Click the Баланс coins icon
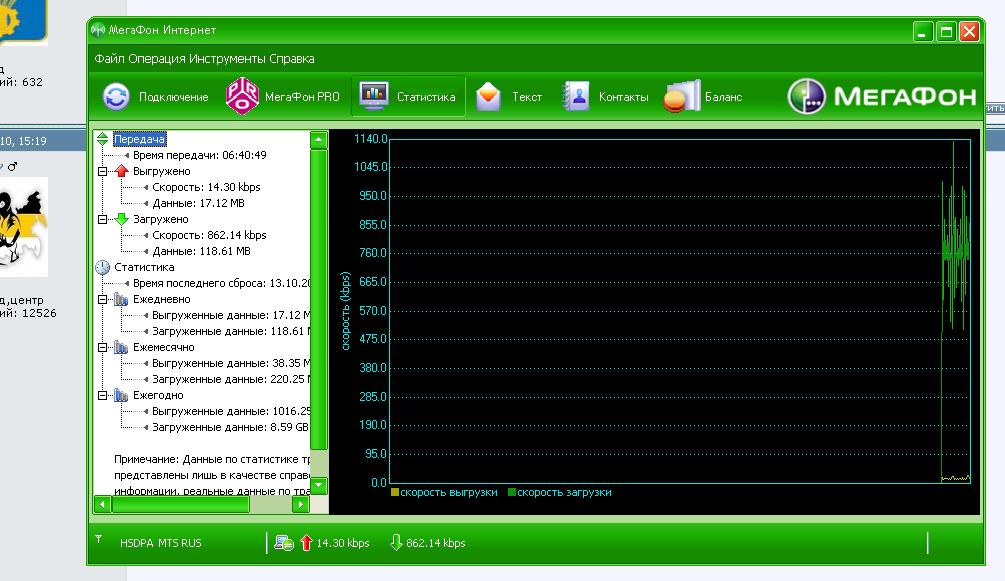1005x581 pixels. pos(682,97)
